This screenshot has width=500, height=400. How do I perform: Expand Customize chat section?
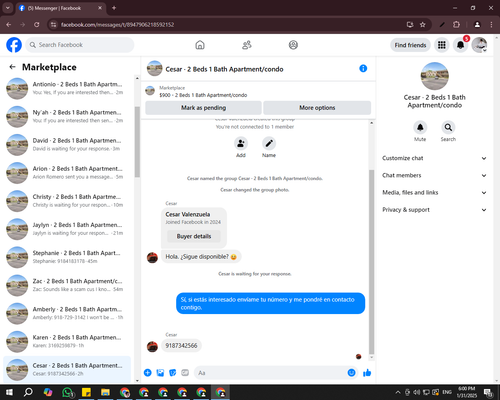pyautogui.click(x=434, y=158)
